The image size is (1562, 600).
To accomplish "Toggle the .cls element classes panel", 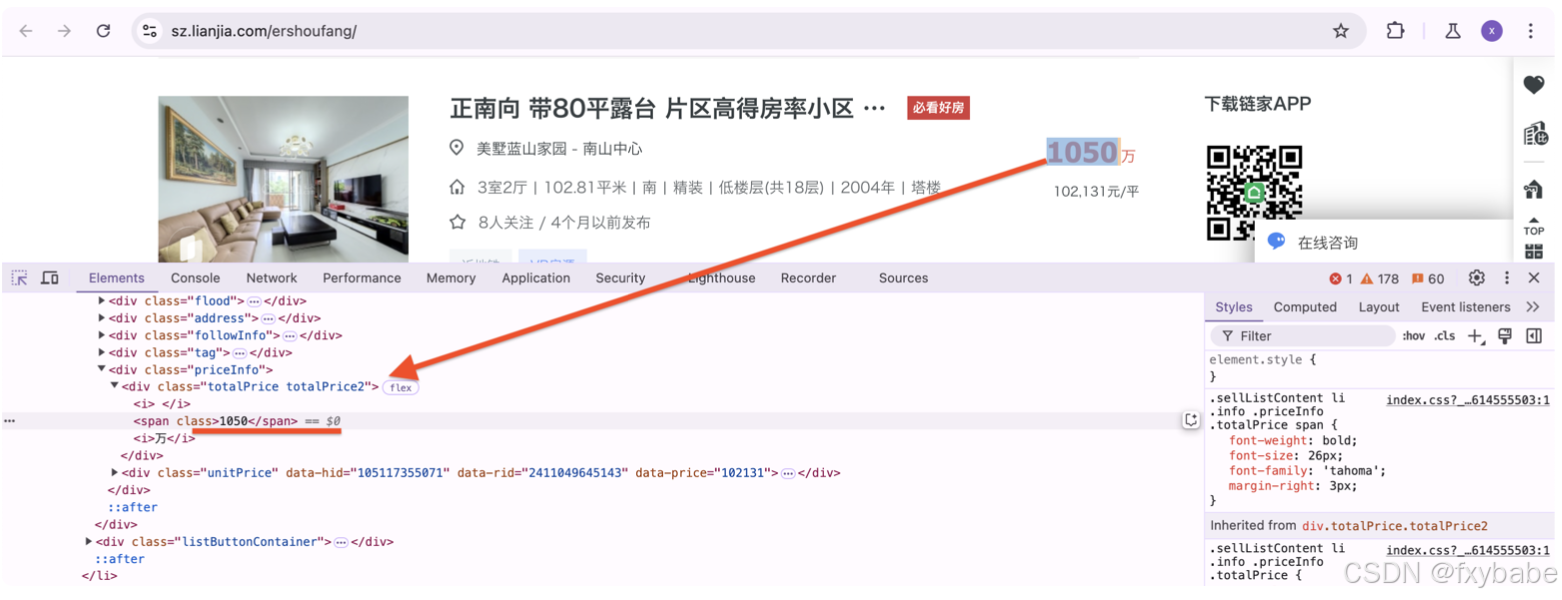I will pos(1444,336).
